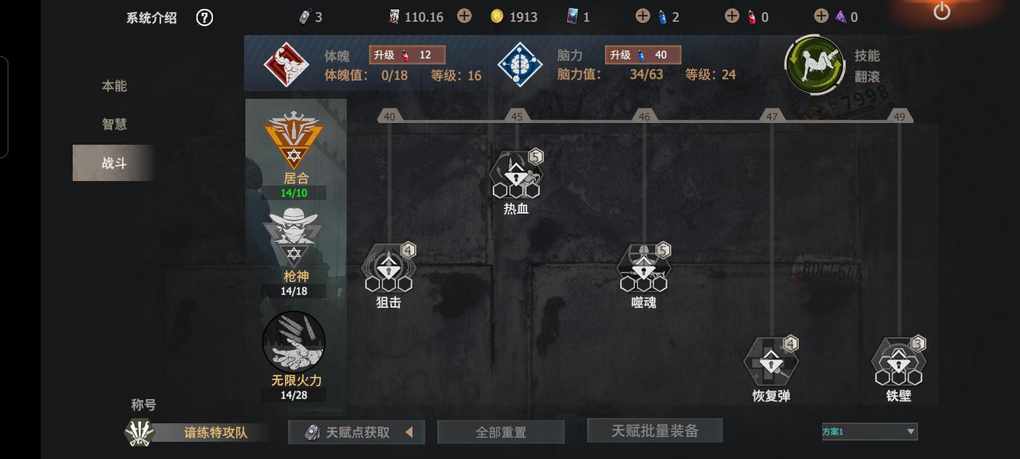Upgrade 体魄 with the 升级 12 button
Viewport: 1020px width, 459px height.
pyautogui.click(x=407, y=55)
